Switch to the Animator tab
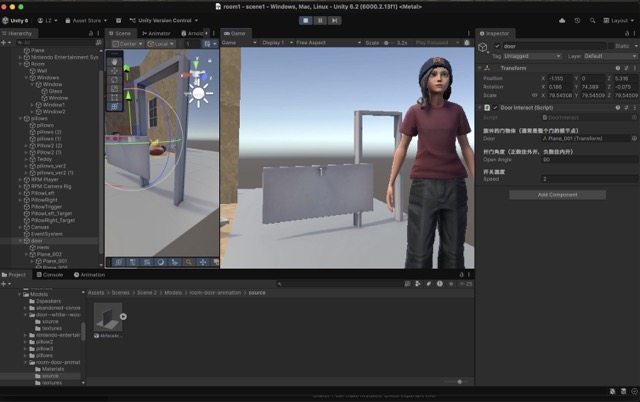 158,33
